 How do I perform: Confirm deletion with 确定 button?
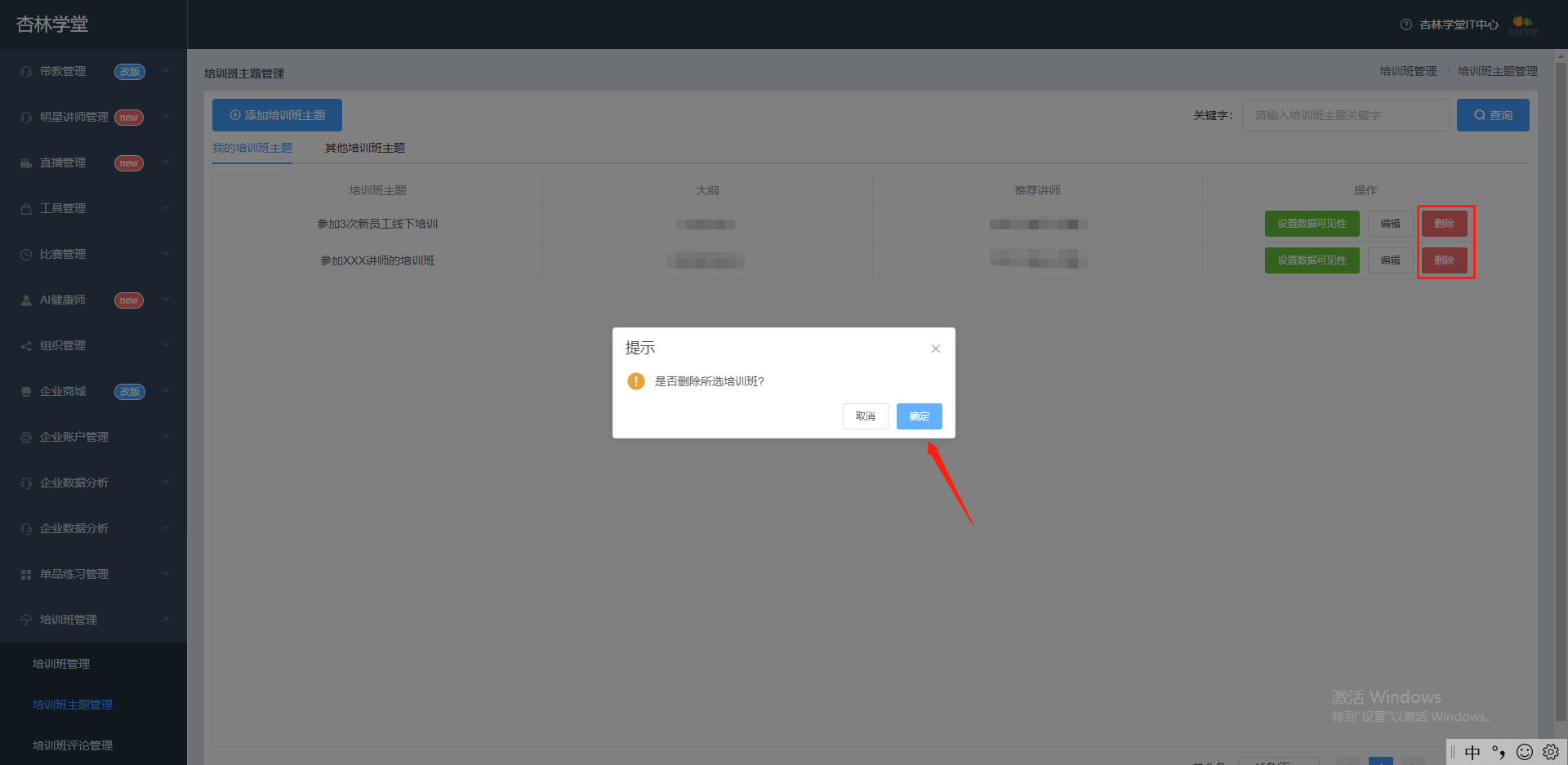coord(920,416)
